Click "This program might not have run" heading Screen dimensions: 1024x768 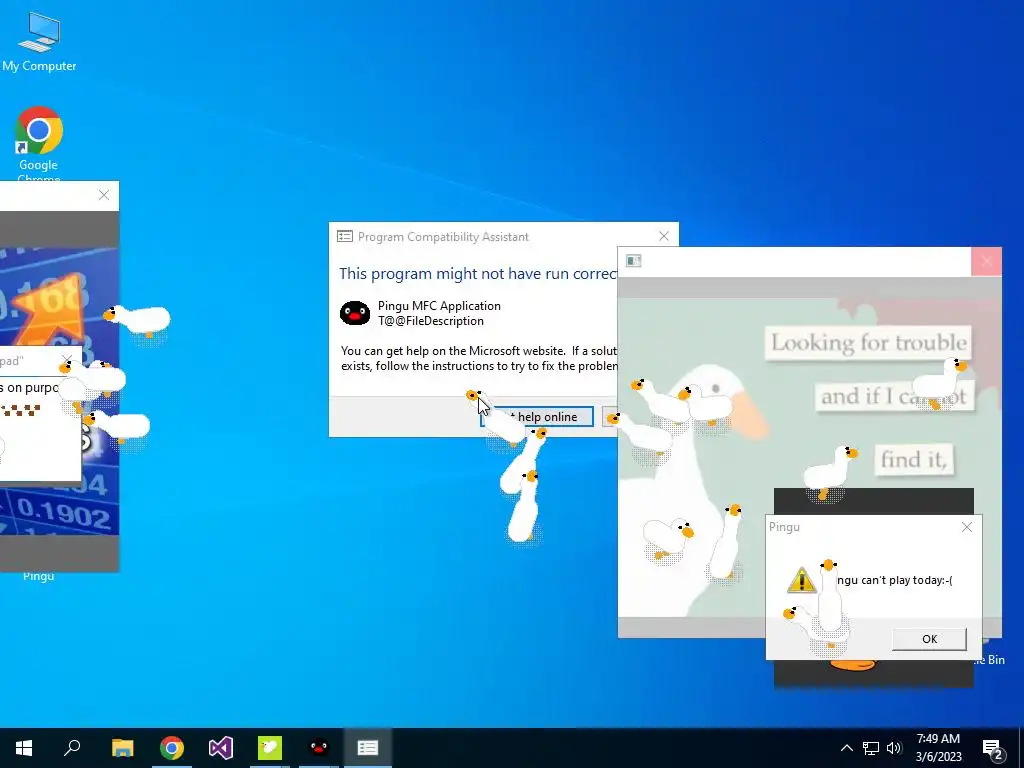[477, 274]
